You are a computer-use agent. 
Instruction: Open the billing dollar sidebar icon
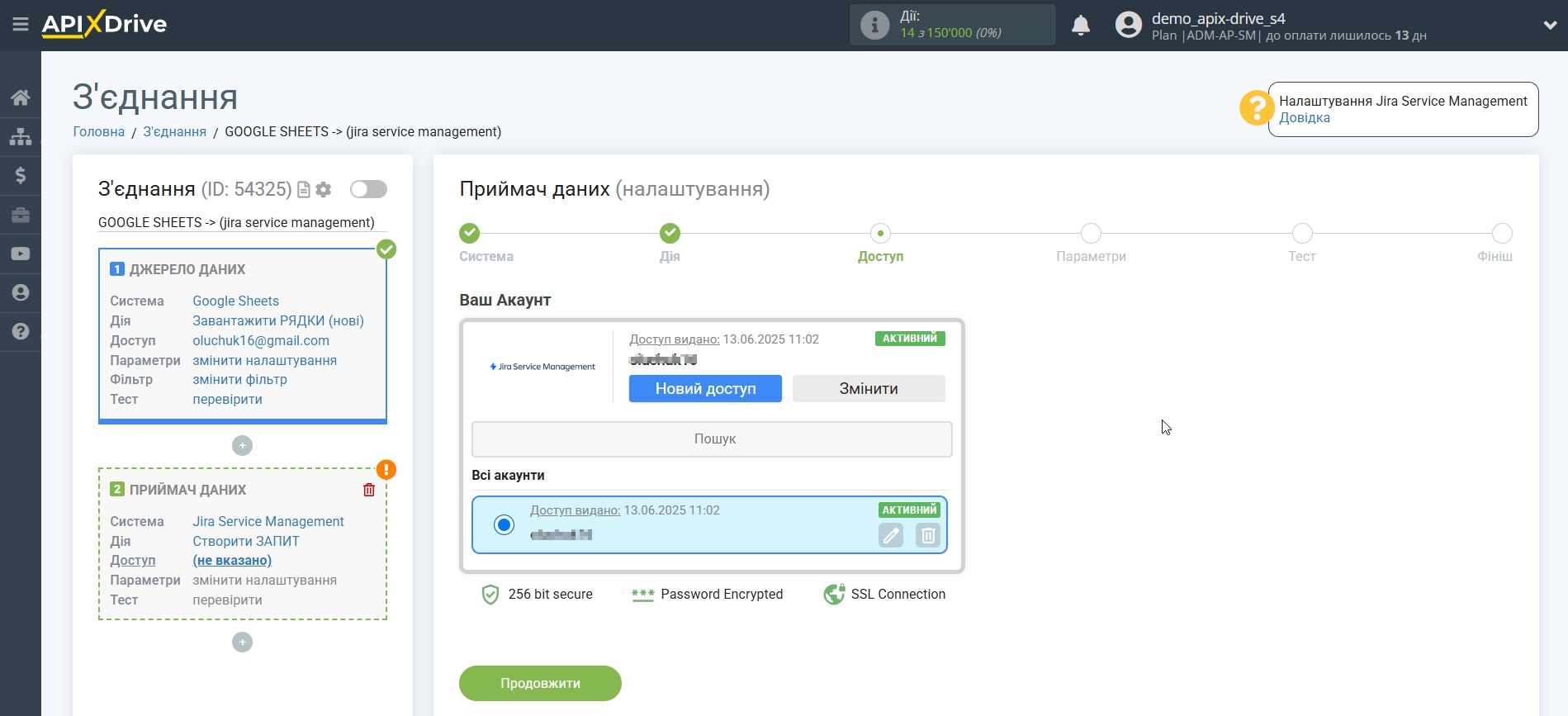click(21, 175)
